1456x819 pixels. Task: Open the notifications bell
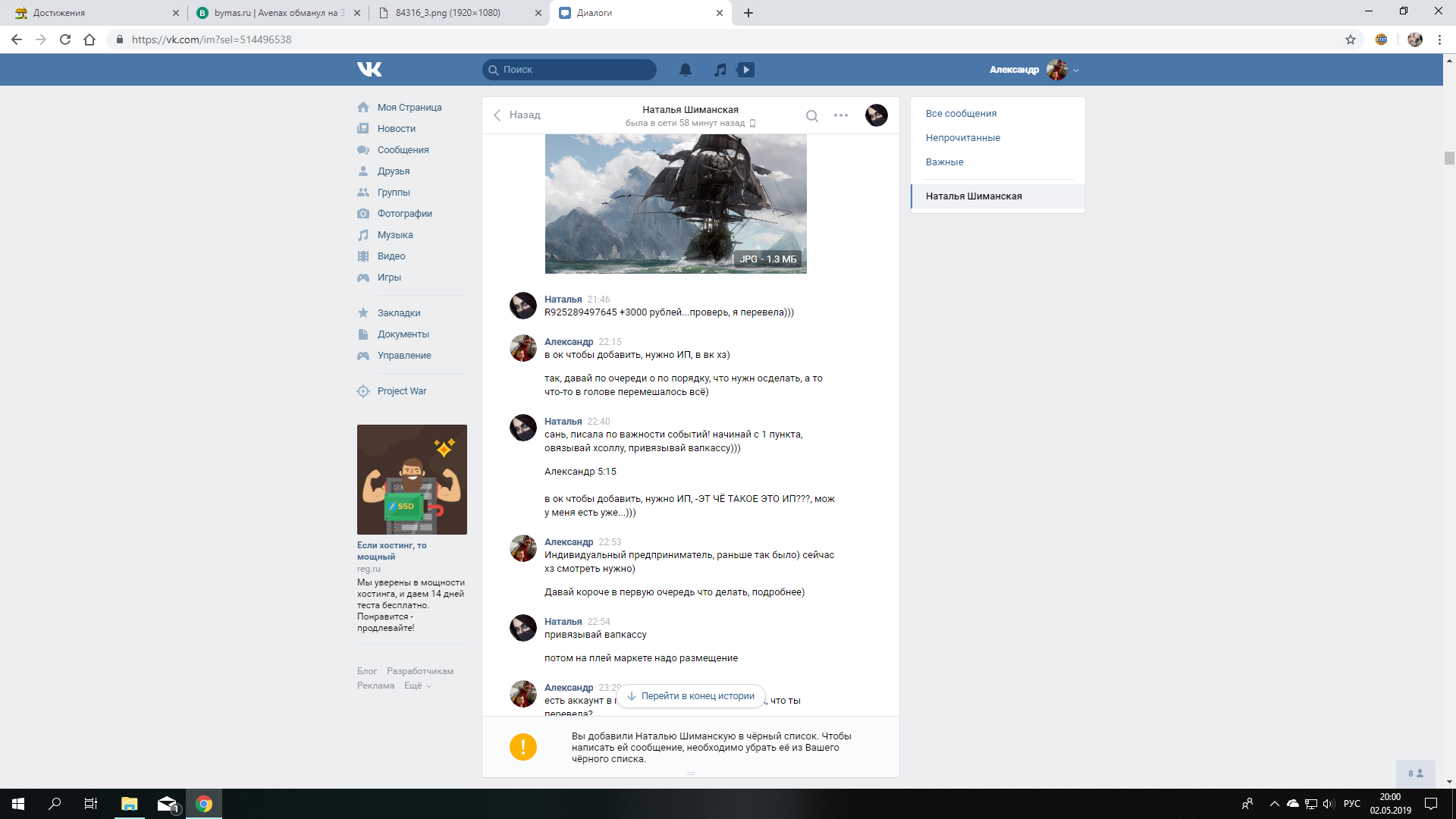685,70
